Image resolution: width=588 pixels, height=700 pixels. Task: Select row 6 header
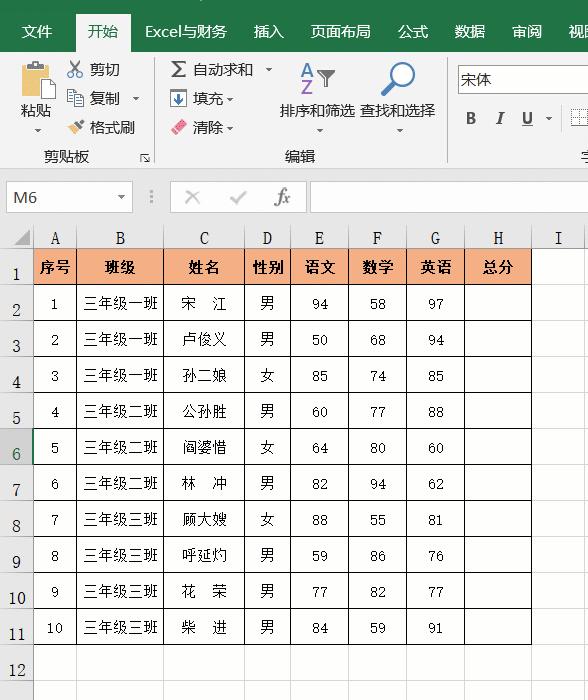tap(17, 447)
